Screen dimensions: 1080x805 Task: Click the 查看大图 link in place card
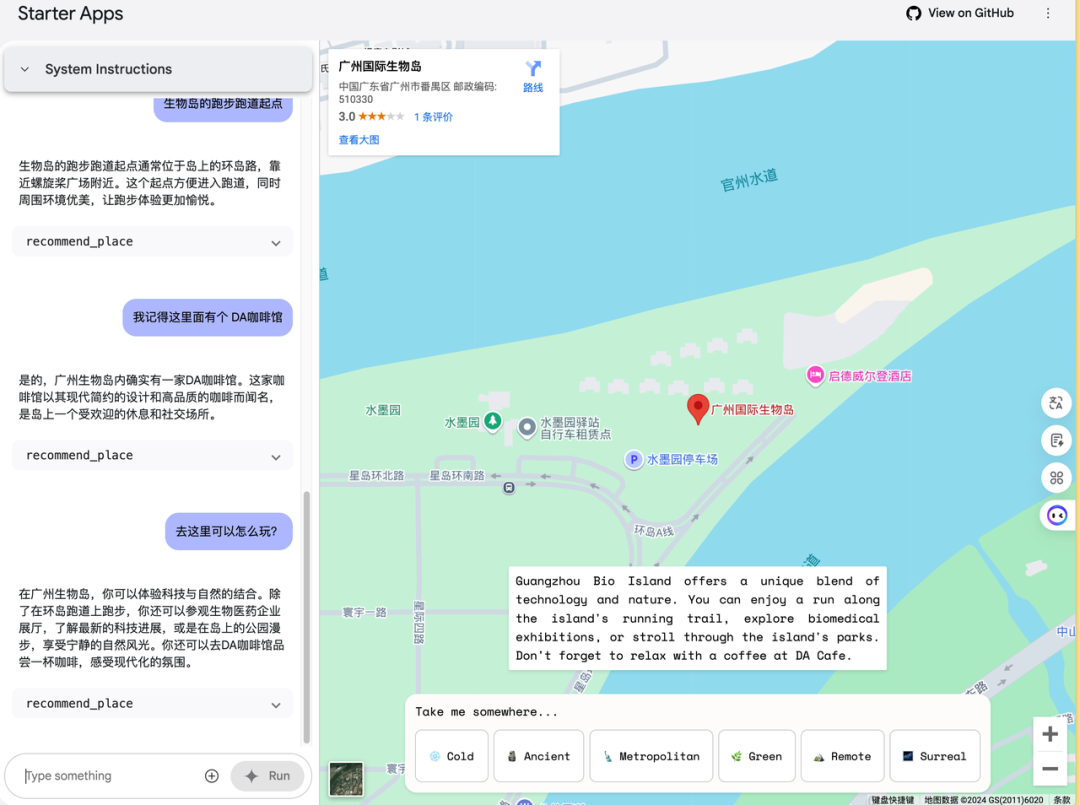pos(358,139)
